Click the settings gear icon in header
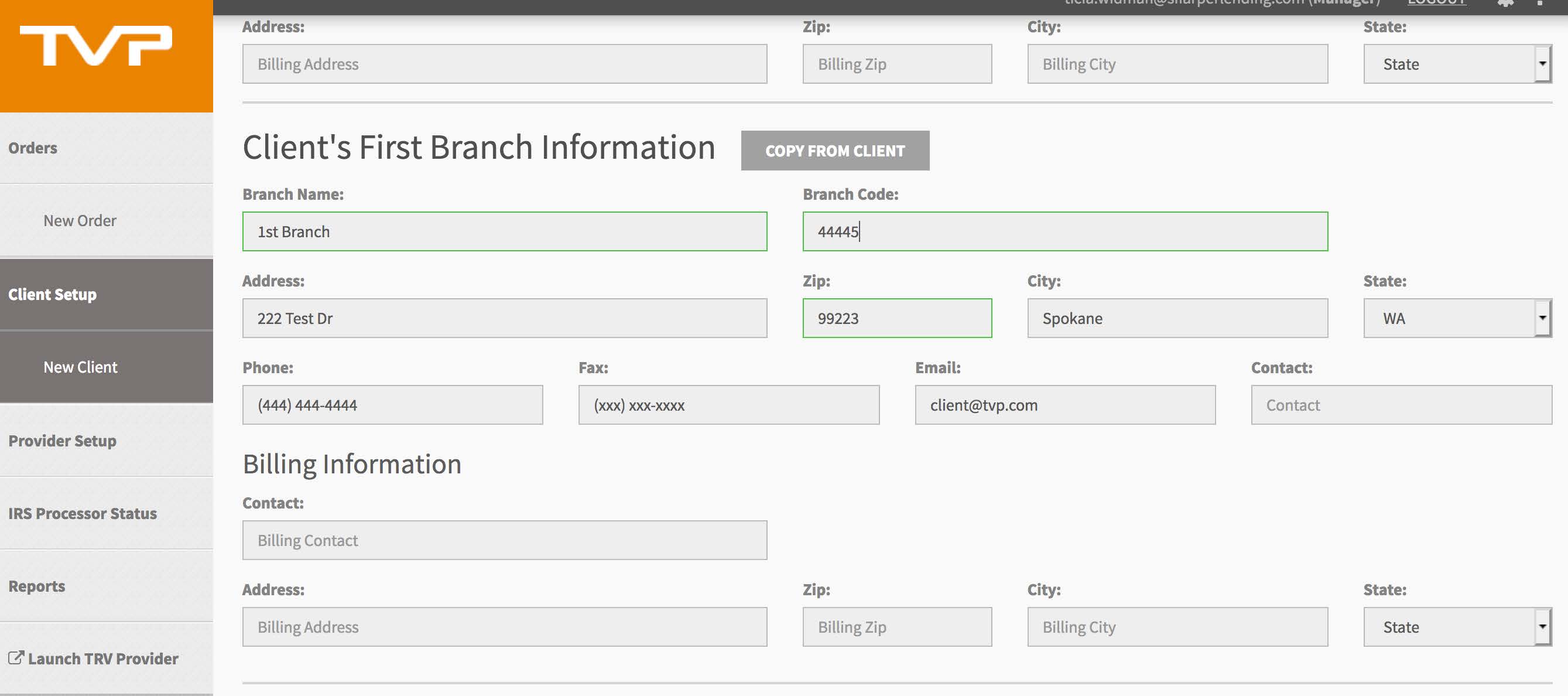Viewport: 1568px width, 696px height. 1505,3
